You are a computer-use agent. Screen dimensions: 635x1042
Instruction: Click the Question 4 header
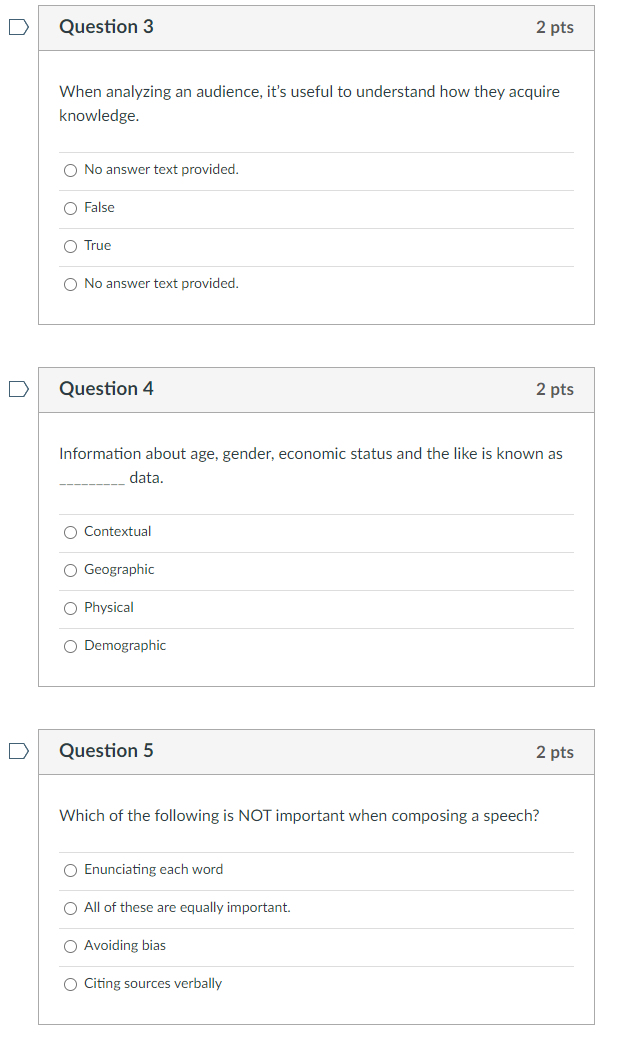(x=106, y=389)
